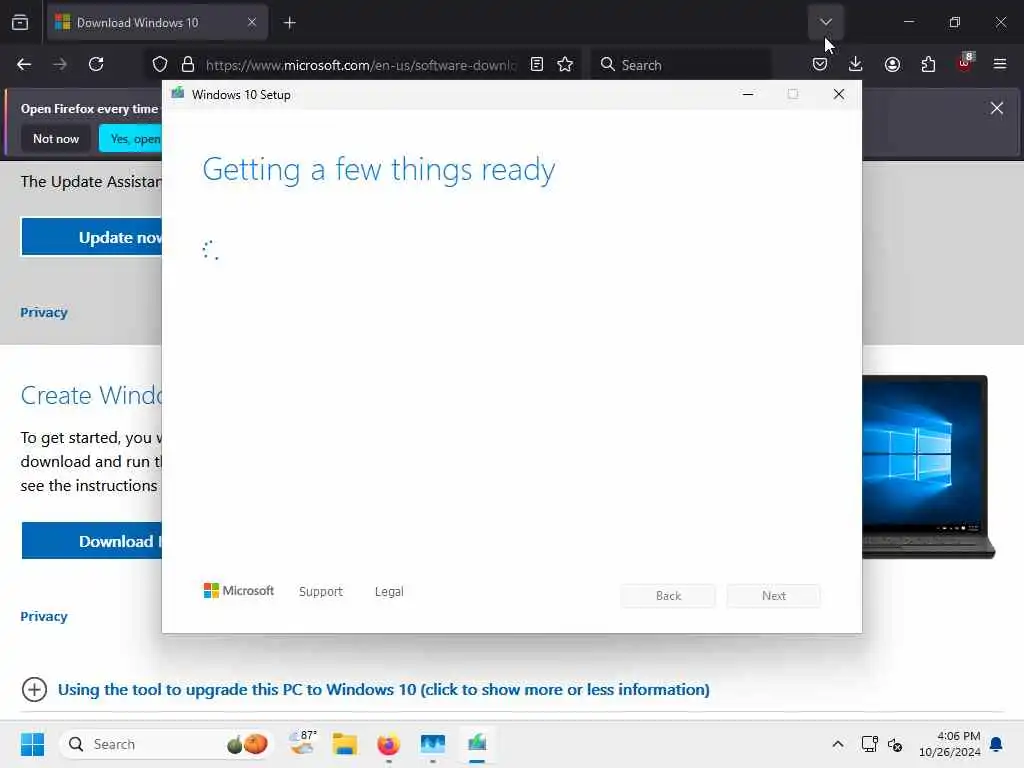1024x768 pixels.
Task: Open Firefox recent browsing tabs icon
Action: point(20,22)
